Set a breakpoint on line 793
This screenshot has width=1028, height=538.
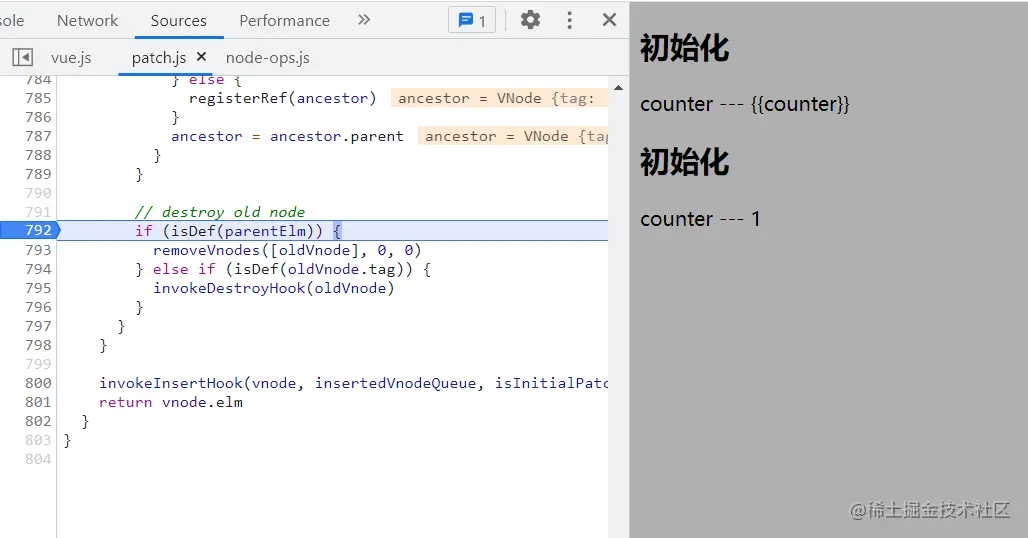[37, 250]
